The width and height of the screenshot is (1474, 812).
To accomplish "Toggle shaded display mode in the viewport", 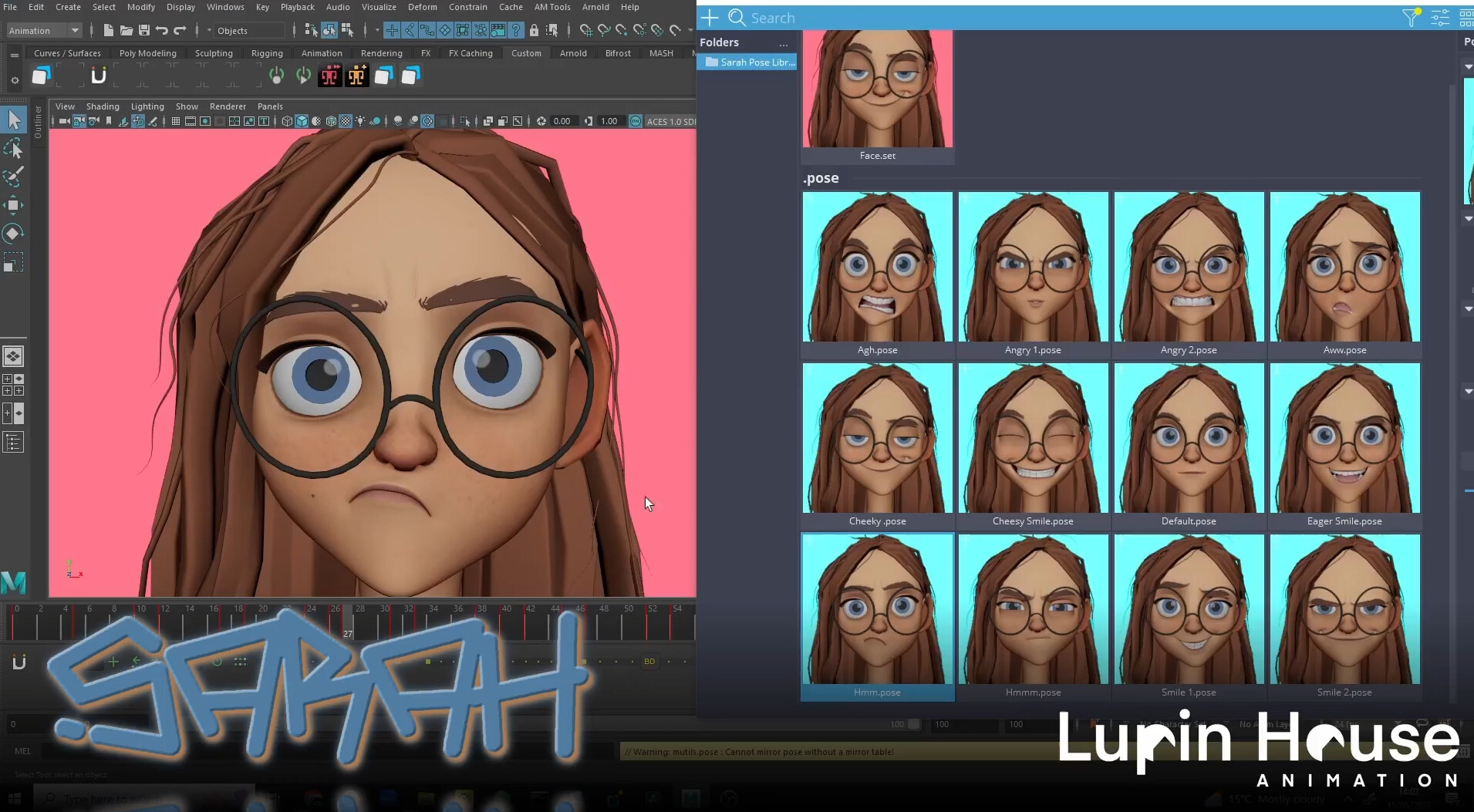I will point(301,121).
